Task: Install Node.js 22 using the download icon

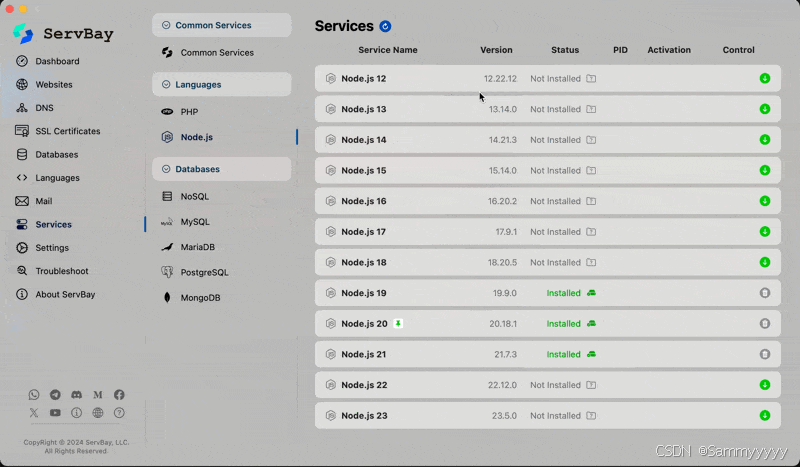Action: point(764,384)
